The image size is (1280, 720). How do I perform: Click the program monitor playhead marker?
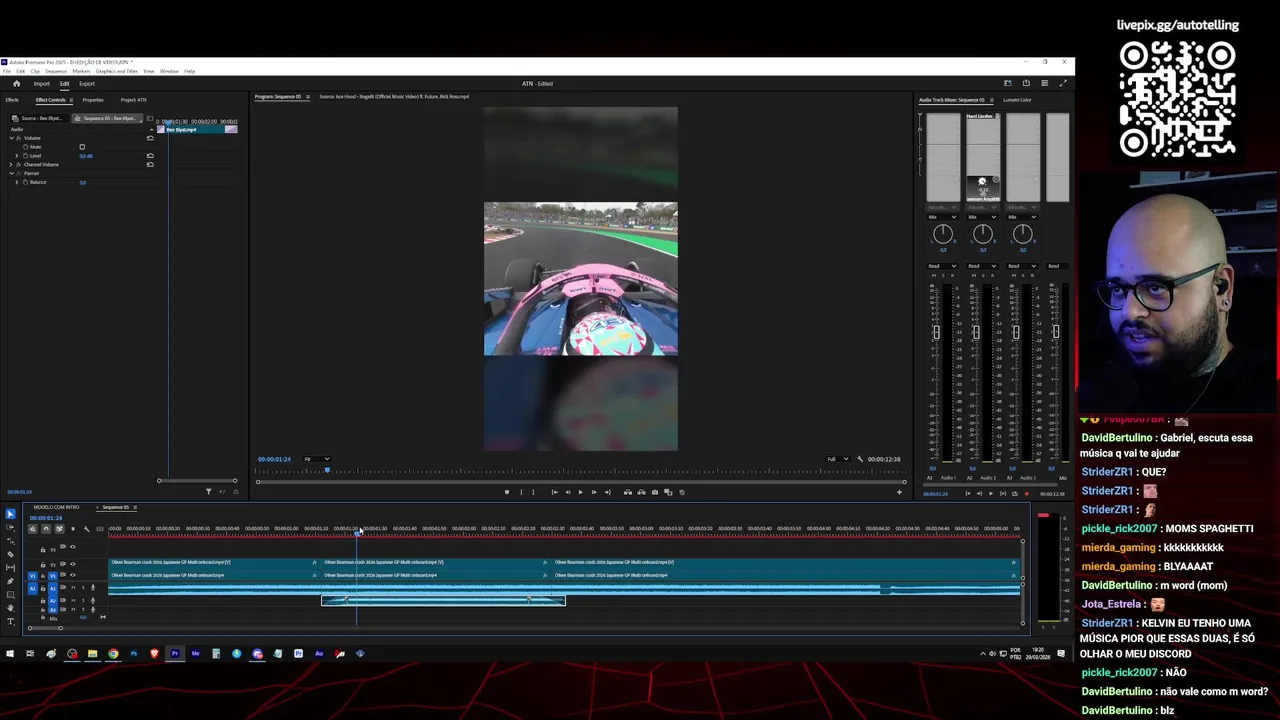pos(327,470)
